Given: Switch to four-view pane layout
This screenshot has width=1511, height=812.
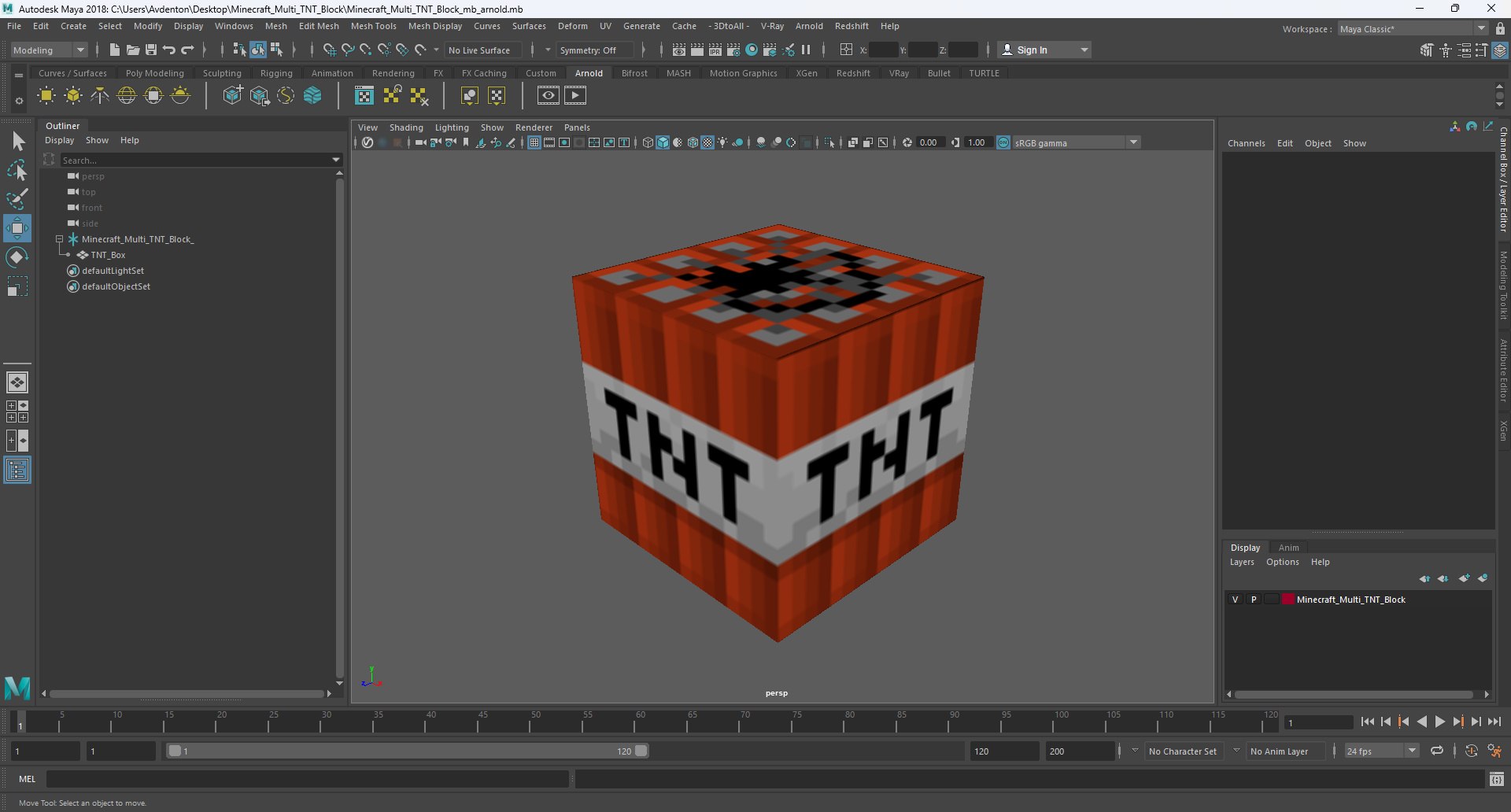Looking at the screenshot, I should point(17,412).
